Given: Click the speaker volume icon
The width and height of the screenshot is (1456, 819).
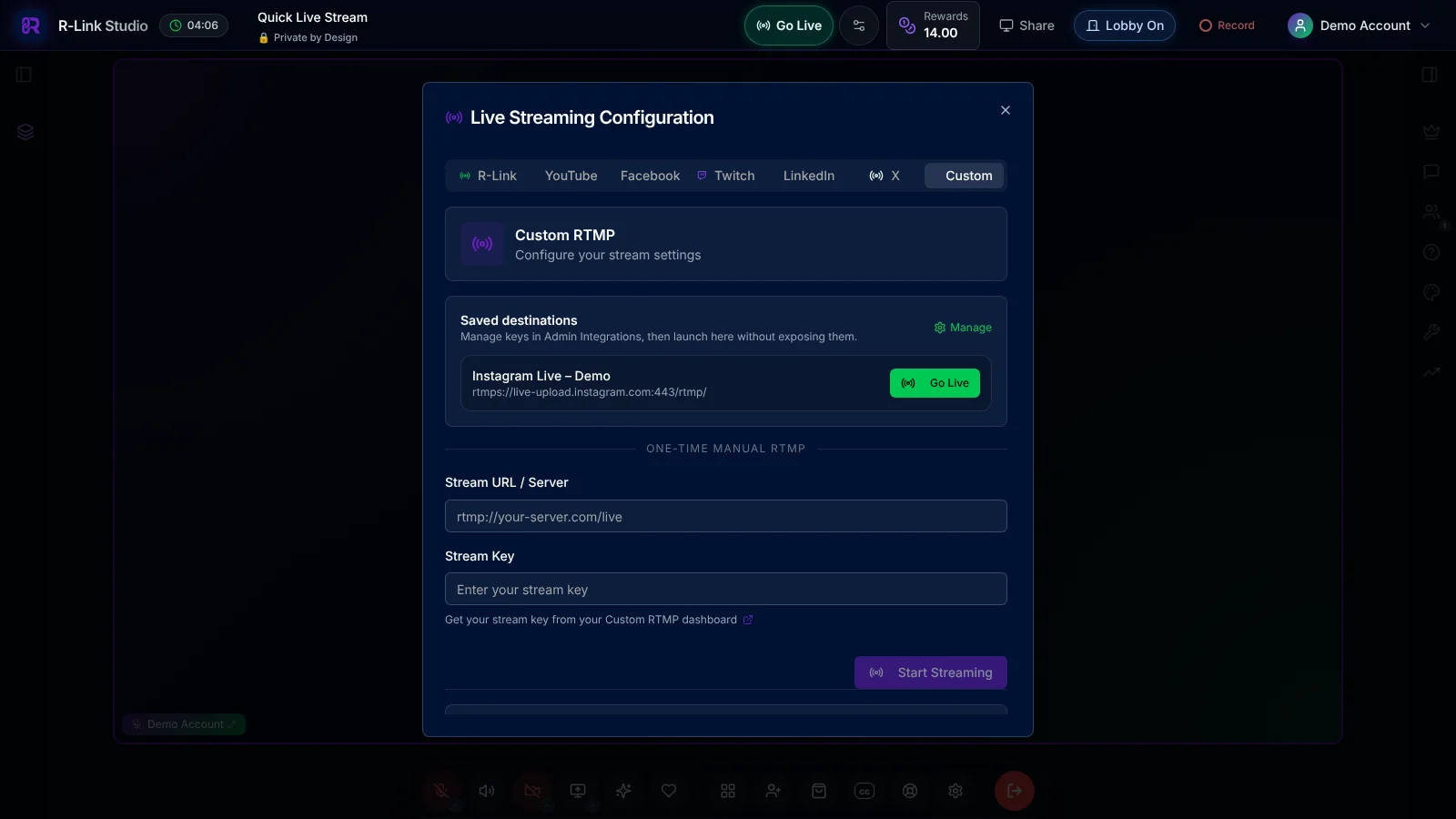Looking at the screenshot, I should click(x=487, y=791).
